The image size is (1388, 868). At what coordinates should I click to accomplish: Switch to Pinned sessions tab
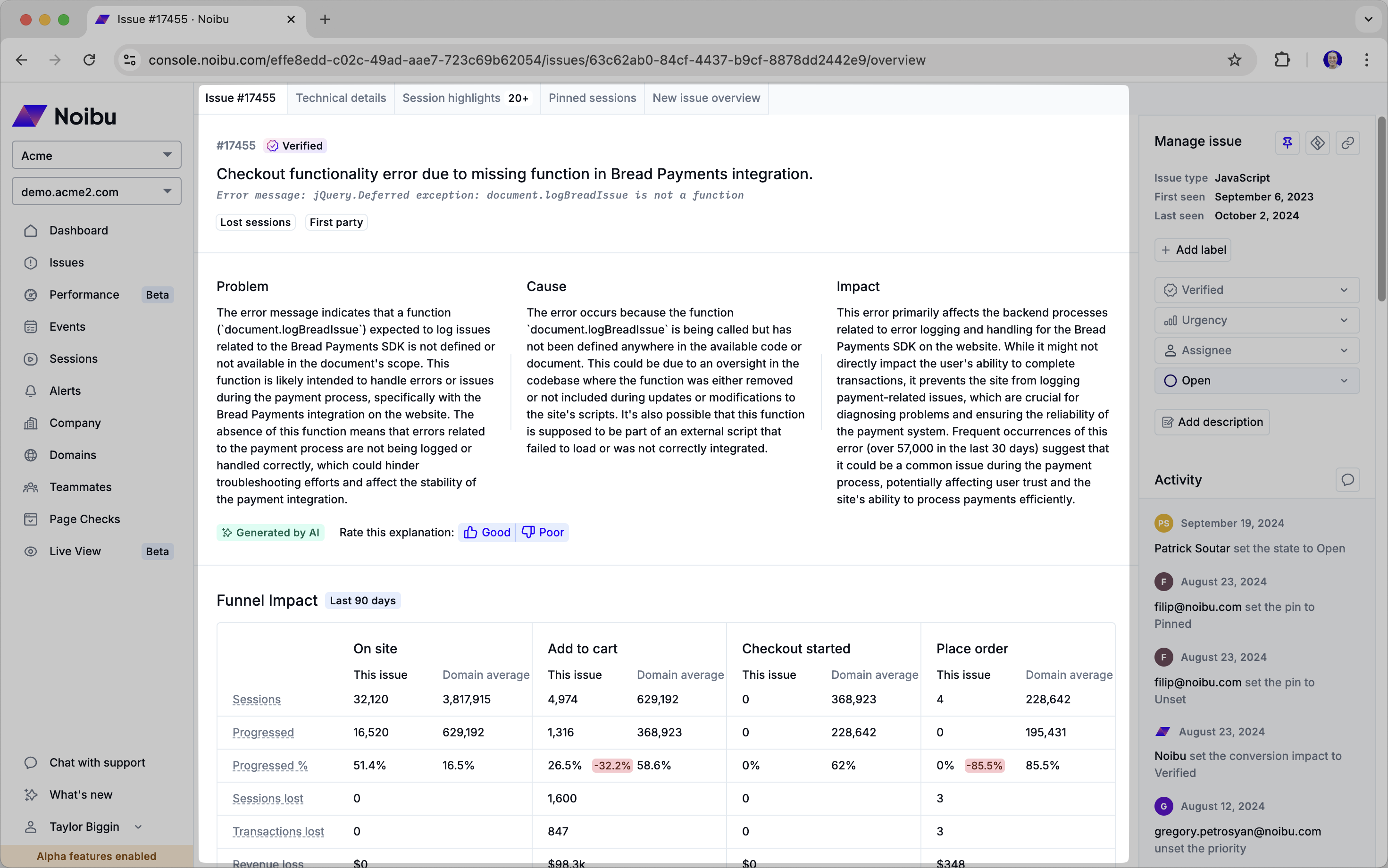[x=592, y=98]
